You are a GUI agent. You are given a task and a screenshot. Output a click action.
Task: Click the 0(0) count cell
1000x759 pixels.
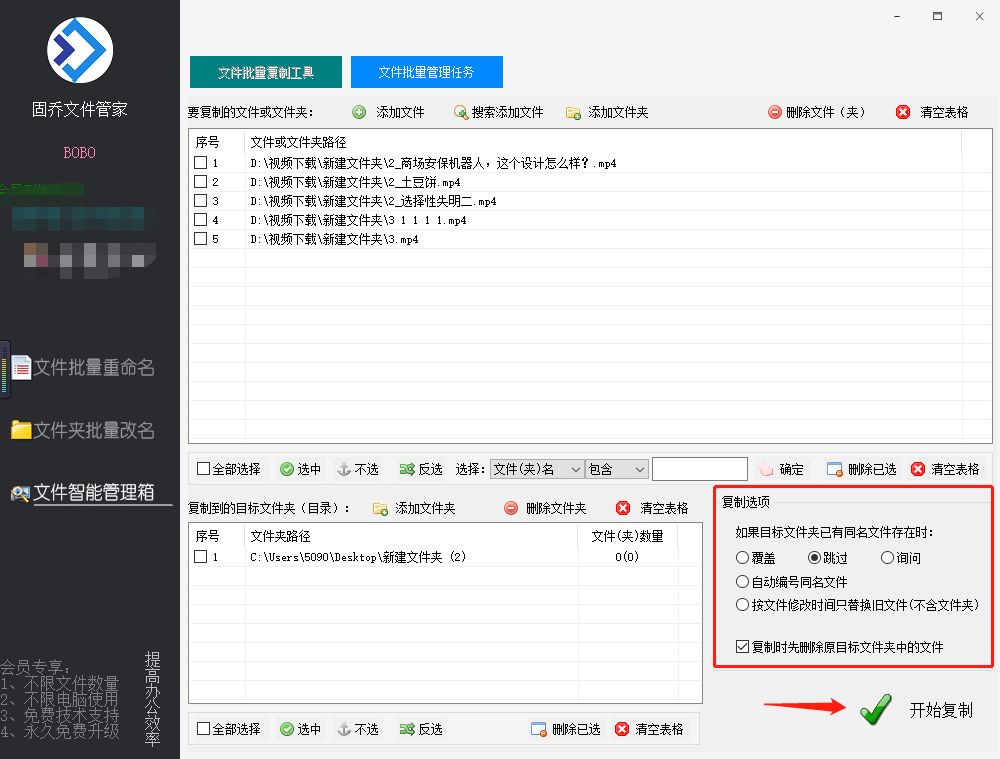pyautogui.click(x=627, y=557)
